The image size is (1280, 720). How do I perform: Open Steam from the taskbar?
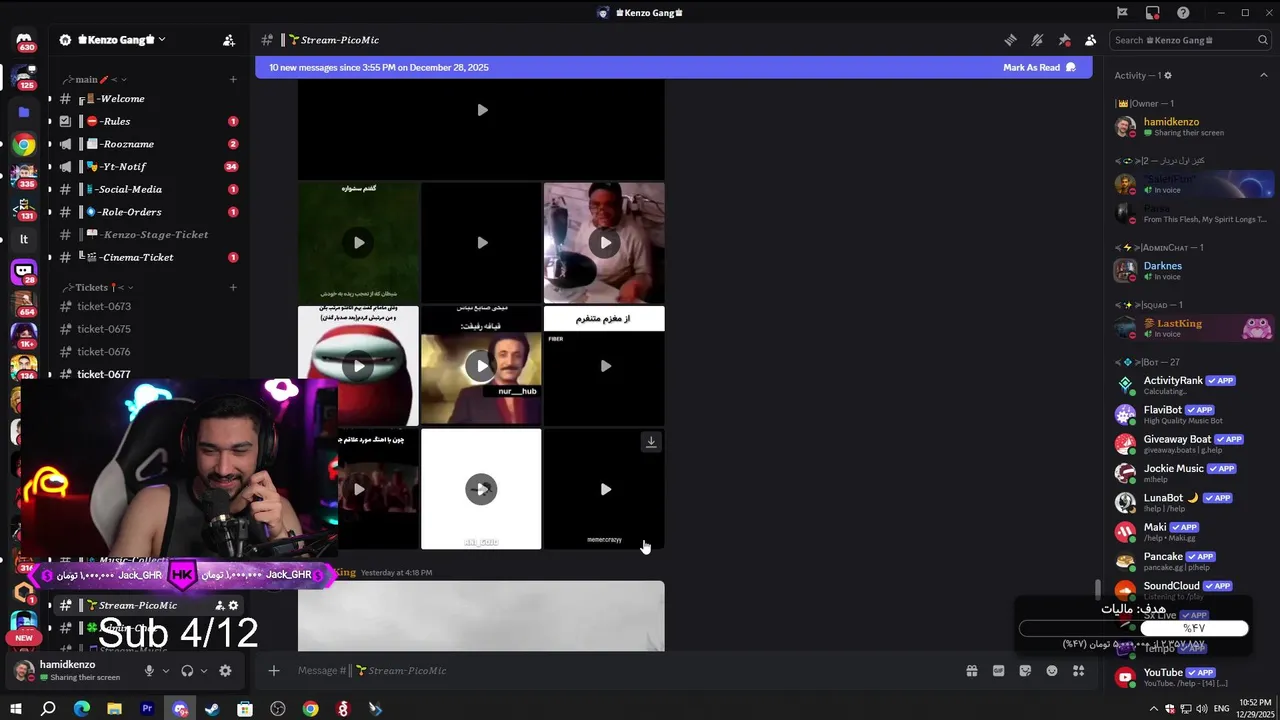[x=212, y=709]
